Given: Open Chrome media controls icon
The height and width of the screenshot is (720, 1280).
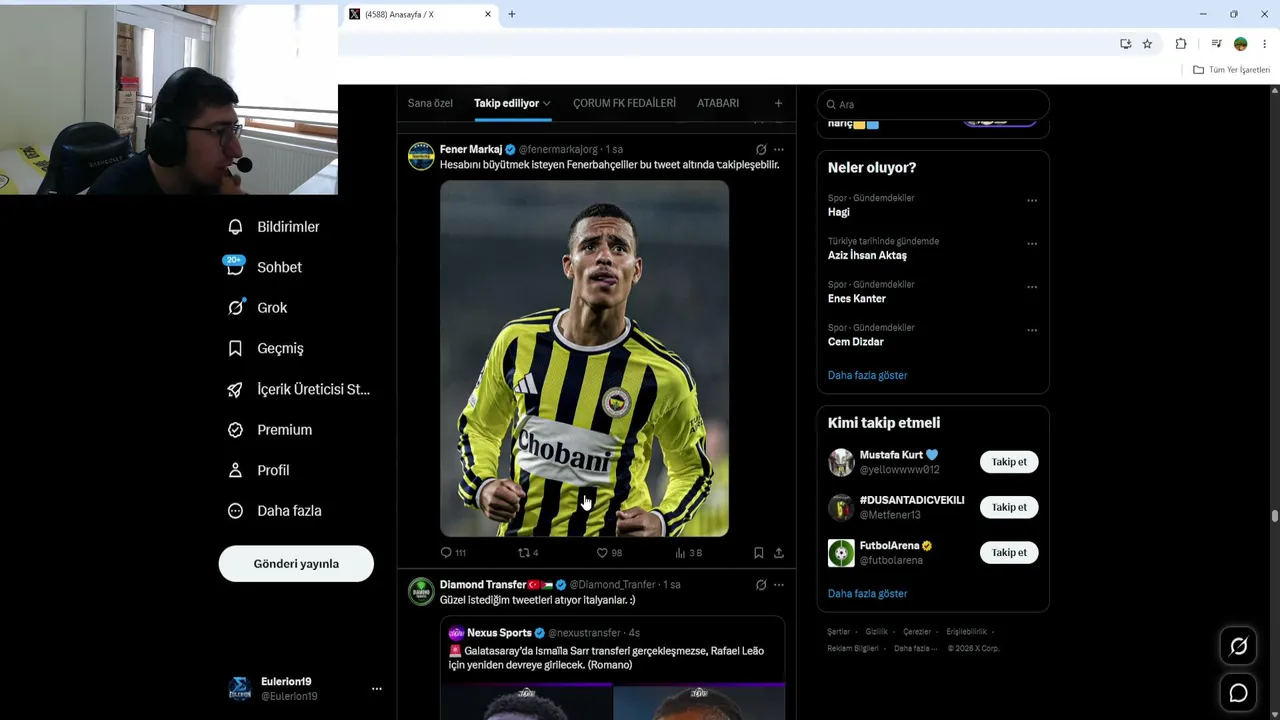Looking at the screenshot, I should 1216,44.
